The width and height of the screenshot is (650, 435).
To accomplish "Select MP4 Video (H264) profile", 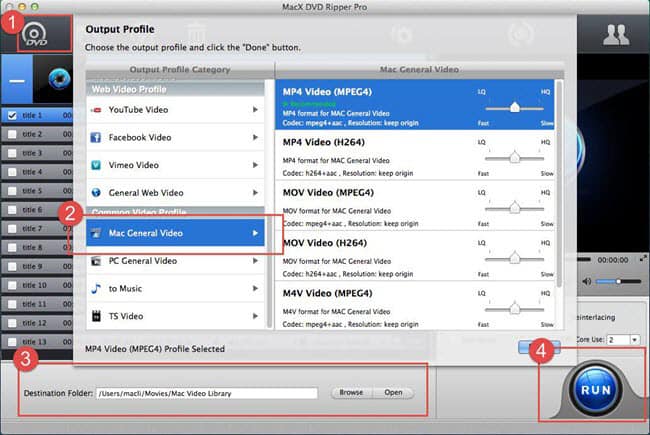I will 415,155.
